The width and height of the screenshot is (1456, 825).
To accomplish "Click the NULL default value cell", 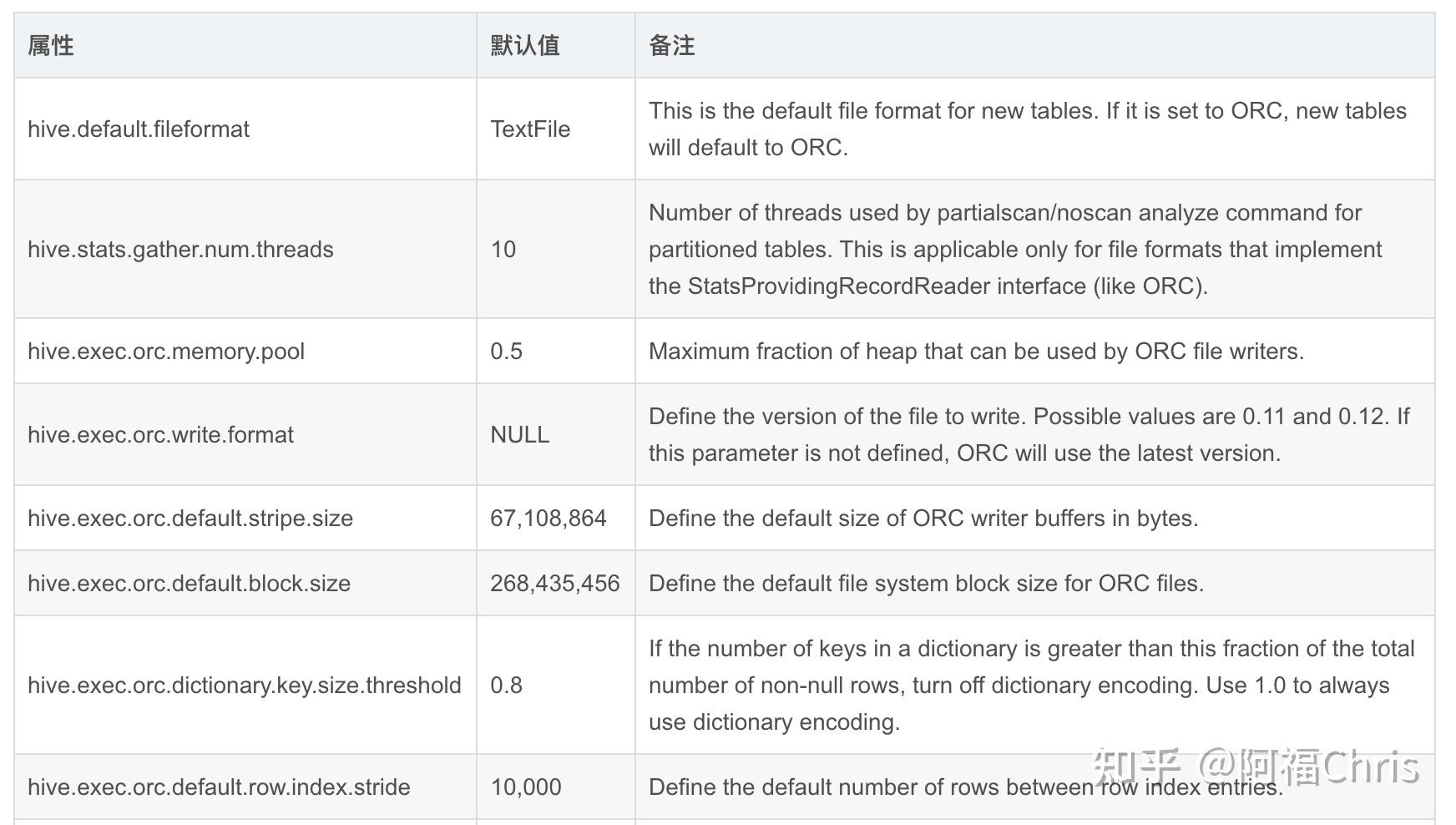I will coord(519,435).
